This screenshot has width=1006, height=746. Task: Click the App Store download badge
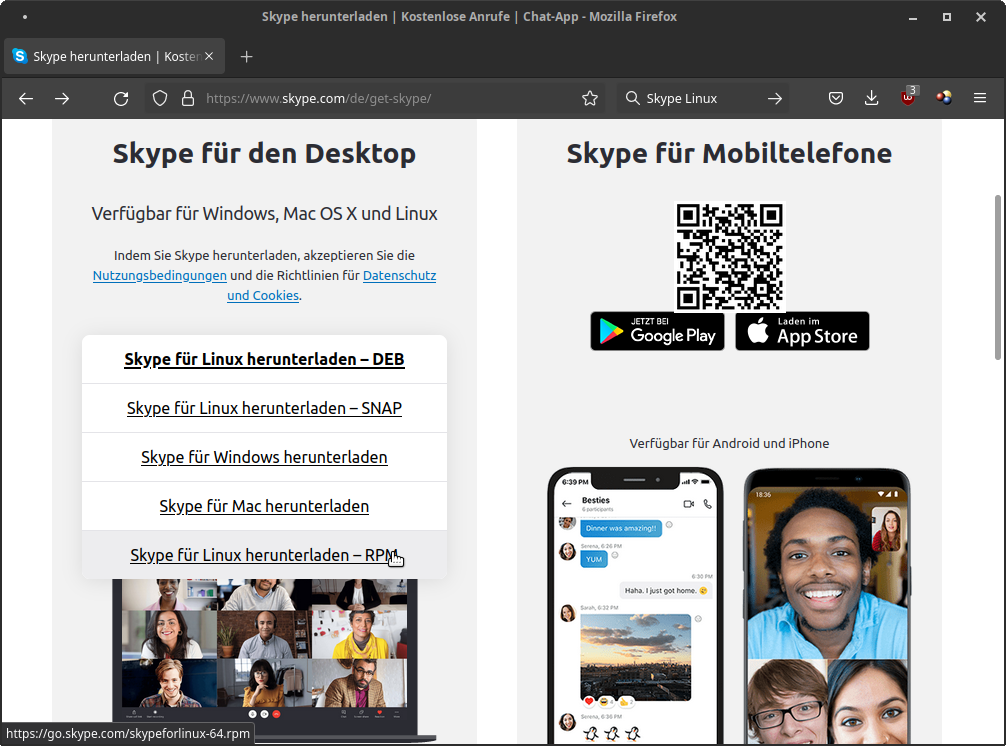(x=802, y=331)
